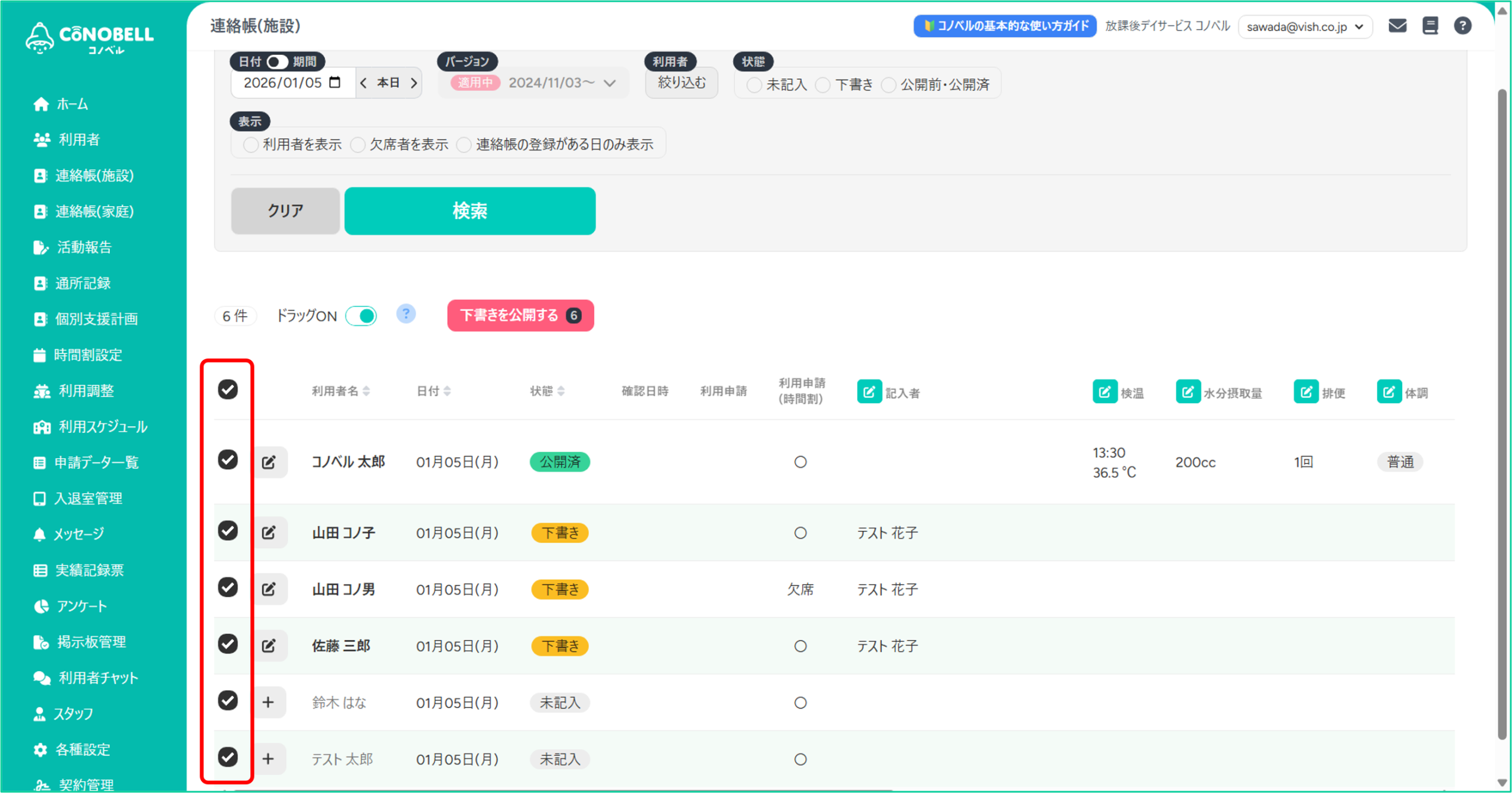This screenshot has height=793, width=1512.
Task: Click 下書きを公開する button
Action: click(x=520, y=315)
